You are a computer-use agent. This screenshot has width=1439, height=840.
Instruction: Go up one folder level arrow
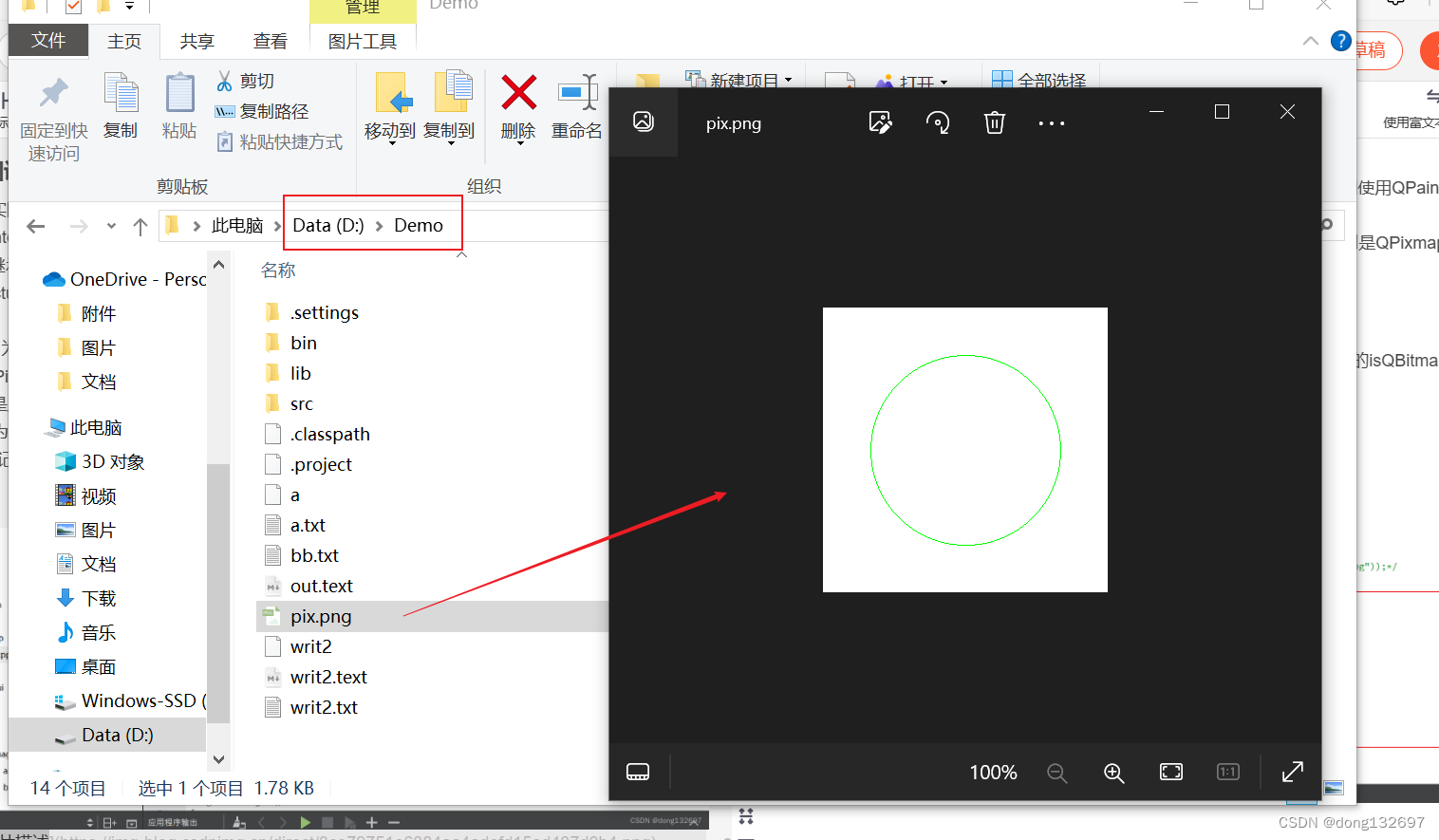[x=140, y=226]
